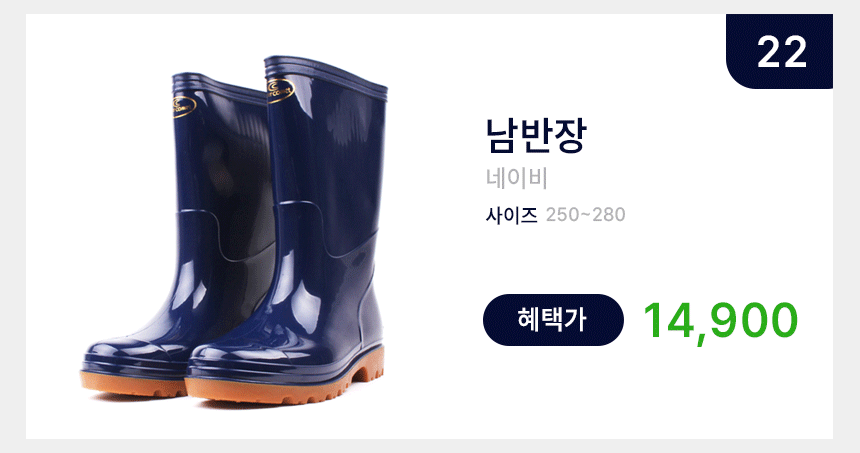The height and width of the screenshot is (453, 860).
Task: Click the rear boot's glossy toe cap
Action: tap(132, 351)
